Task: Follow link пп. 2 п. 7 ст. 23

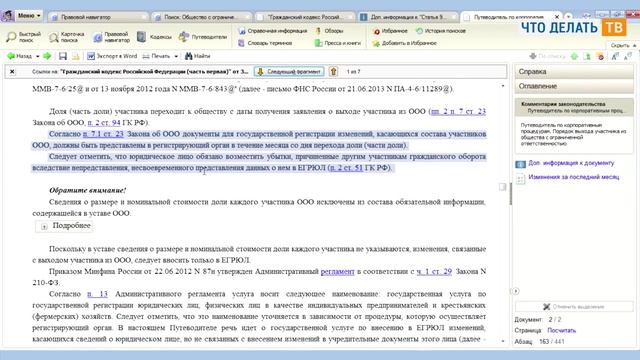Action: click(458, 111)
